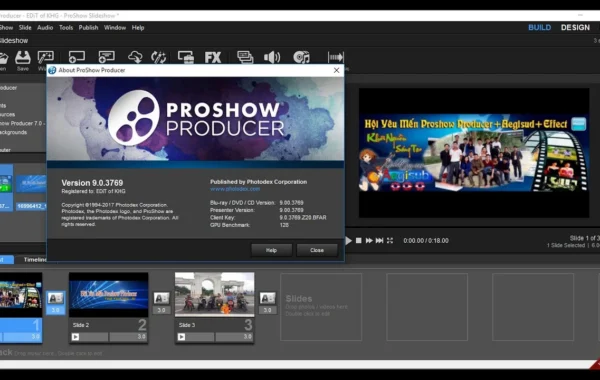Click the briefcase Edit Slide toolbar icon
Image resolution: width=600 pixels, height=380 pixels.
point(186,57)
